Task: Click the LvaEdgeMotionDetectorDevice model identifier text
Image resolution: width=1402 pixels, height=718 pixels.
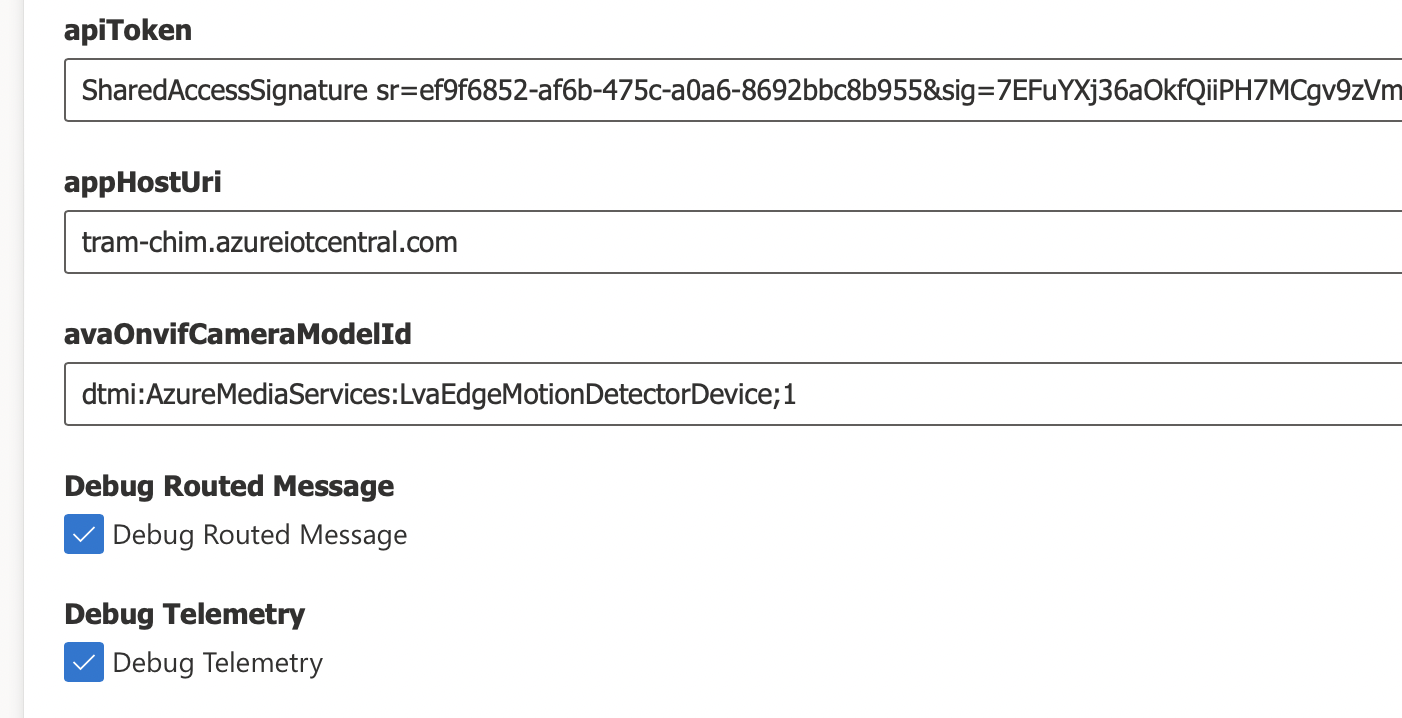Action: click(x=435, y=394)
